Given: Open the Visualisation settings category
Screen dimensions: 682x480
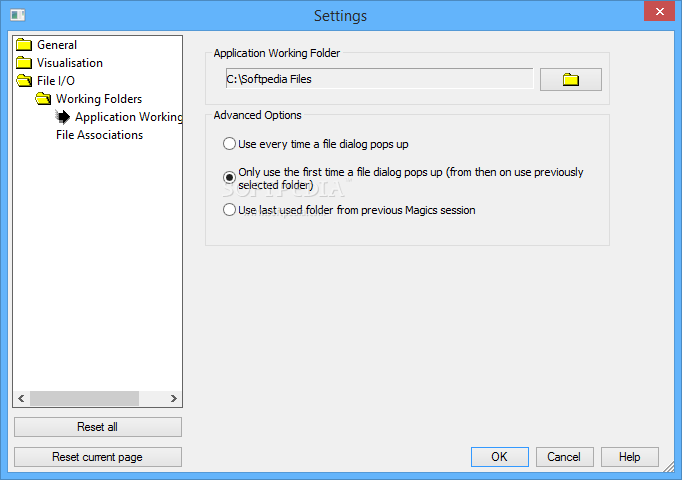Looking at the screenshot, I should point(70,63).
